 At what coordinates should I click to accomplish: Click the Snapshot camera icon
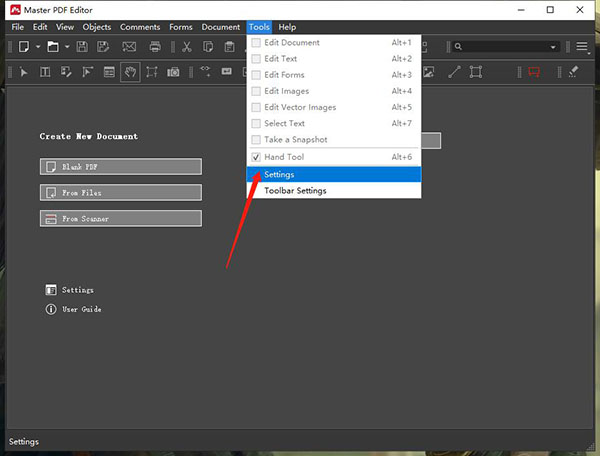tap(174, 72)
